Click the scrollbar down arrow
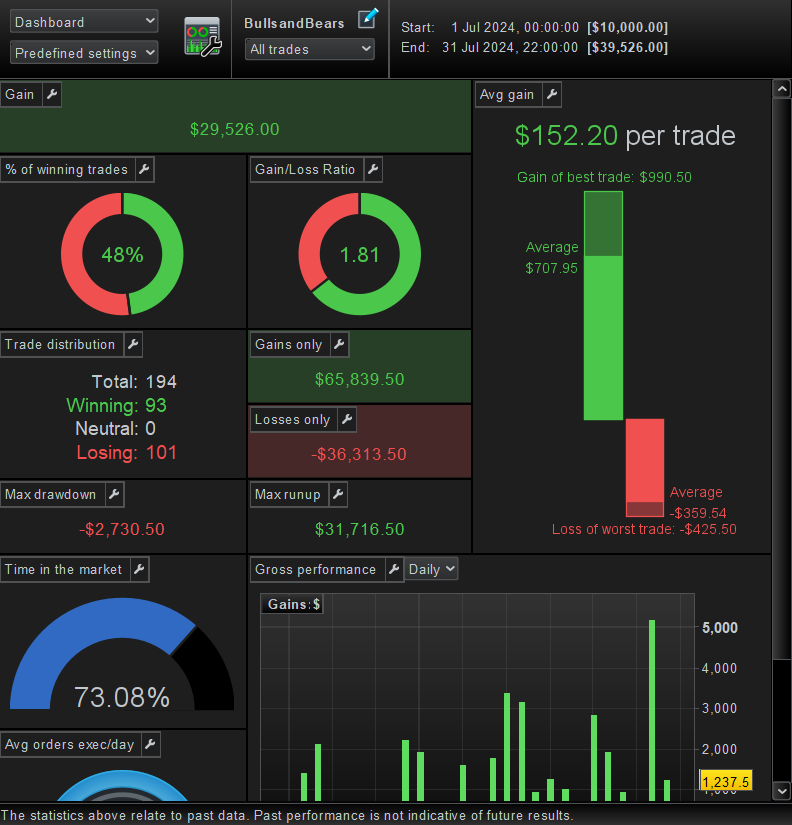 pyautogui.click(x=781, y=790)
